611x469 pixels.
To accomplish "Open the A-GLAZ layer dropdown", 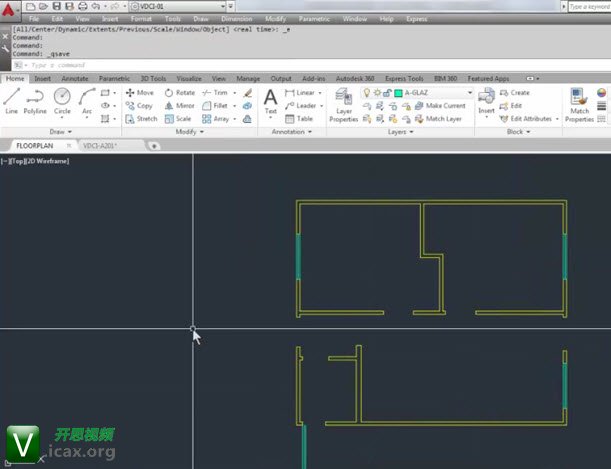I will click(470, 93).
